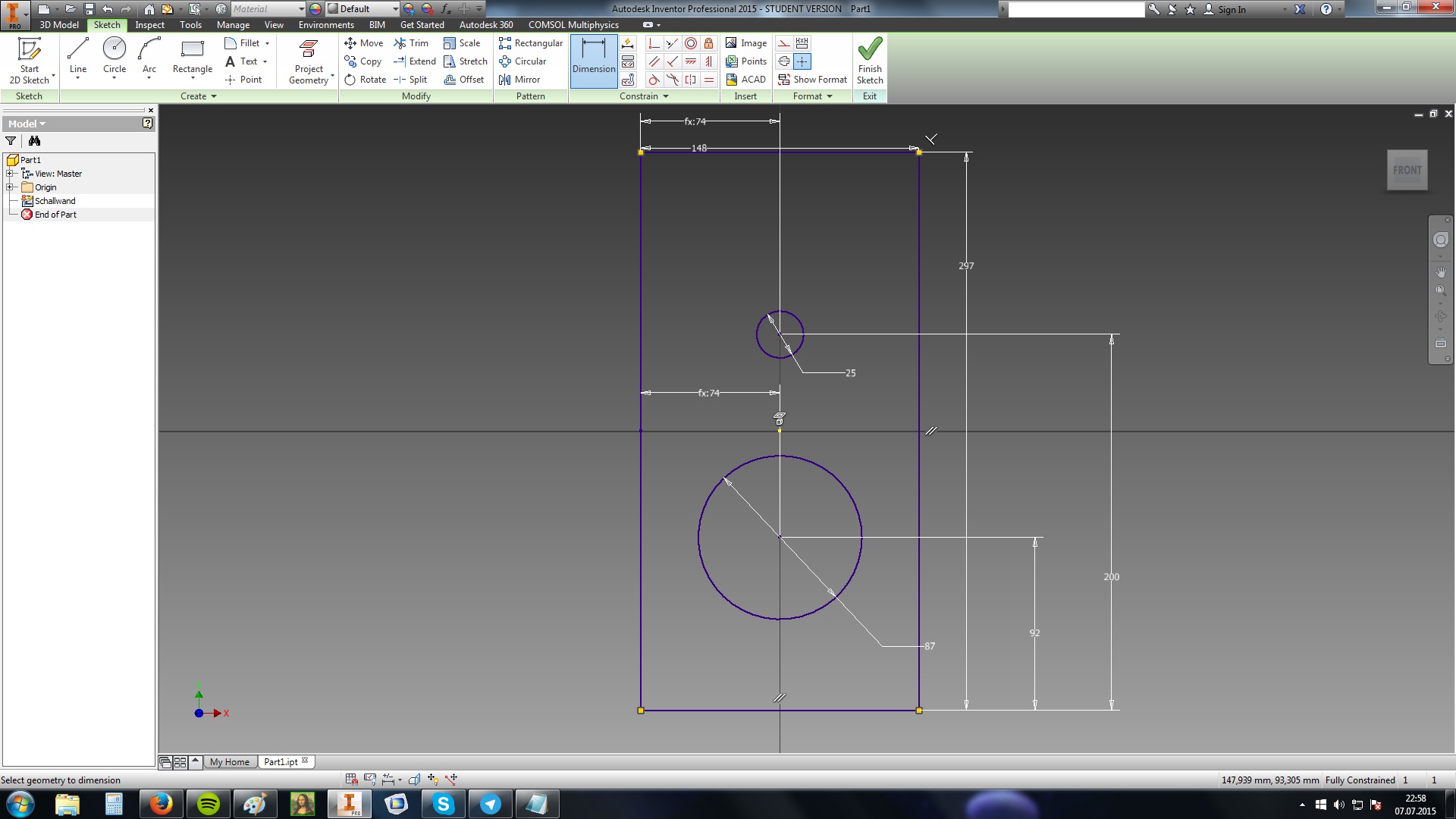Switch to the 3D Model ribbon tab

tap(59, 25)
